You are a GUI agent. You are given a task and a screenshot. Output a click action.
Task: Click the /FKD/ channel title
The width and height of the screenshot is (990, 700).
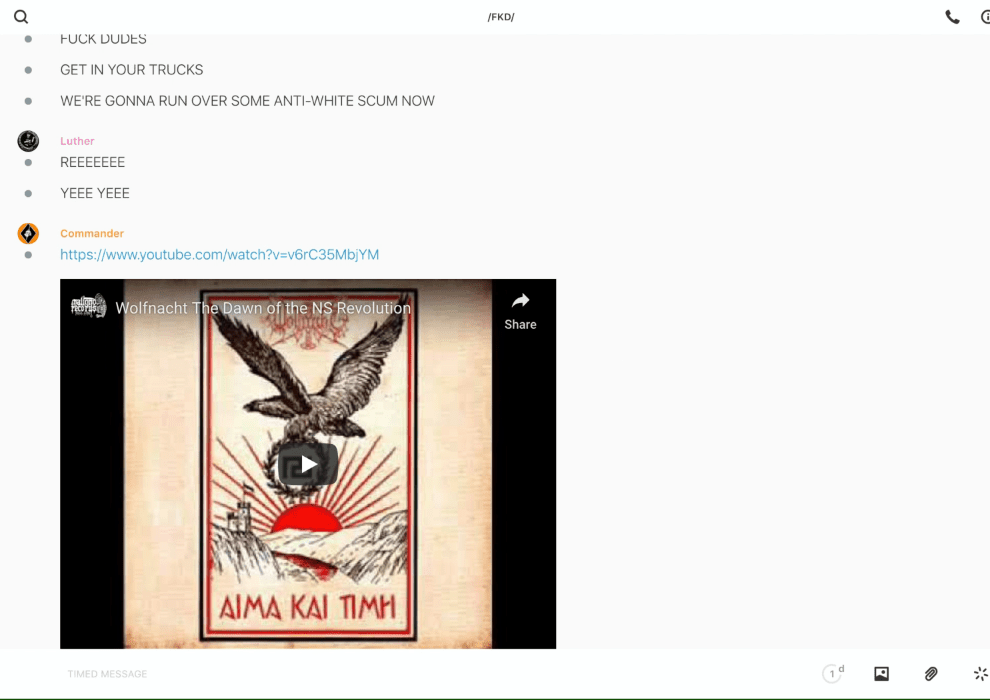pyautogui.click(x=500, y=17)
